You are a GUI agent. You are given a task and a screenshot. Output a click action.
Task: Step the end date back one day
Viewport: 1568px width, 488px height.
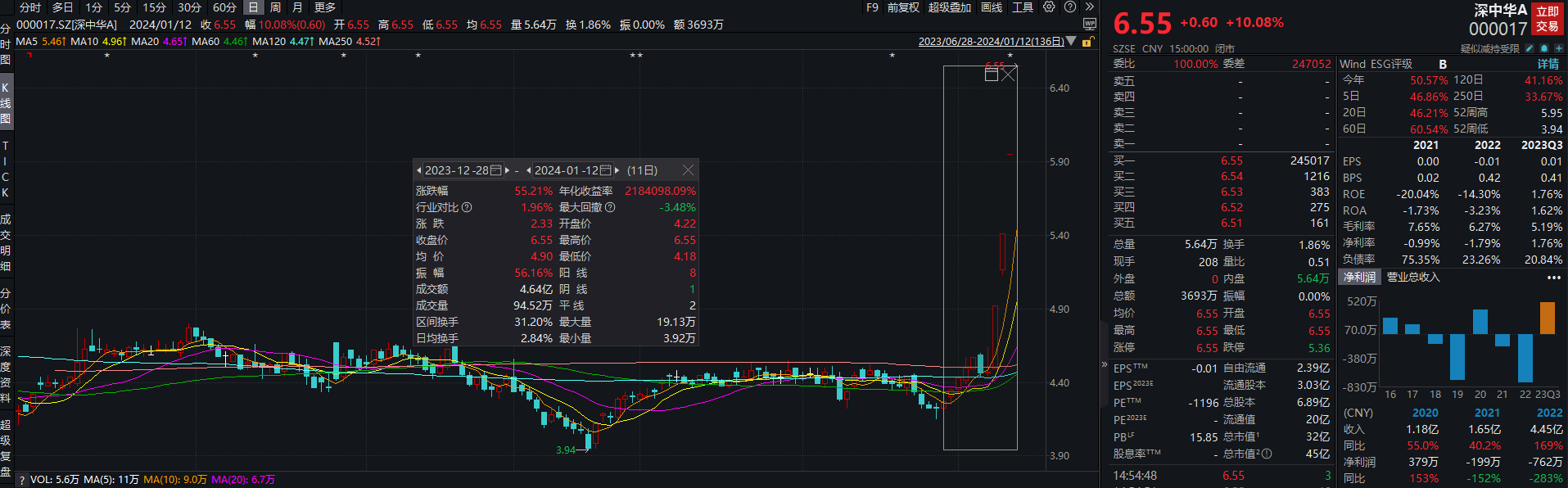[x=529, y=170]
